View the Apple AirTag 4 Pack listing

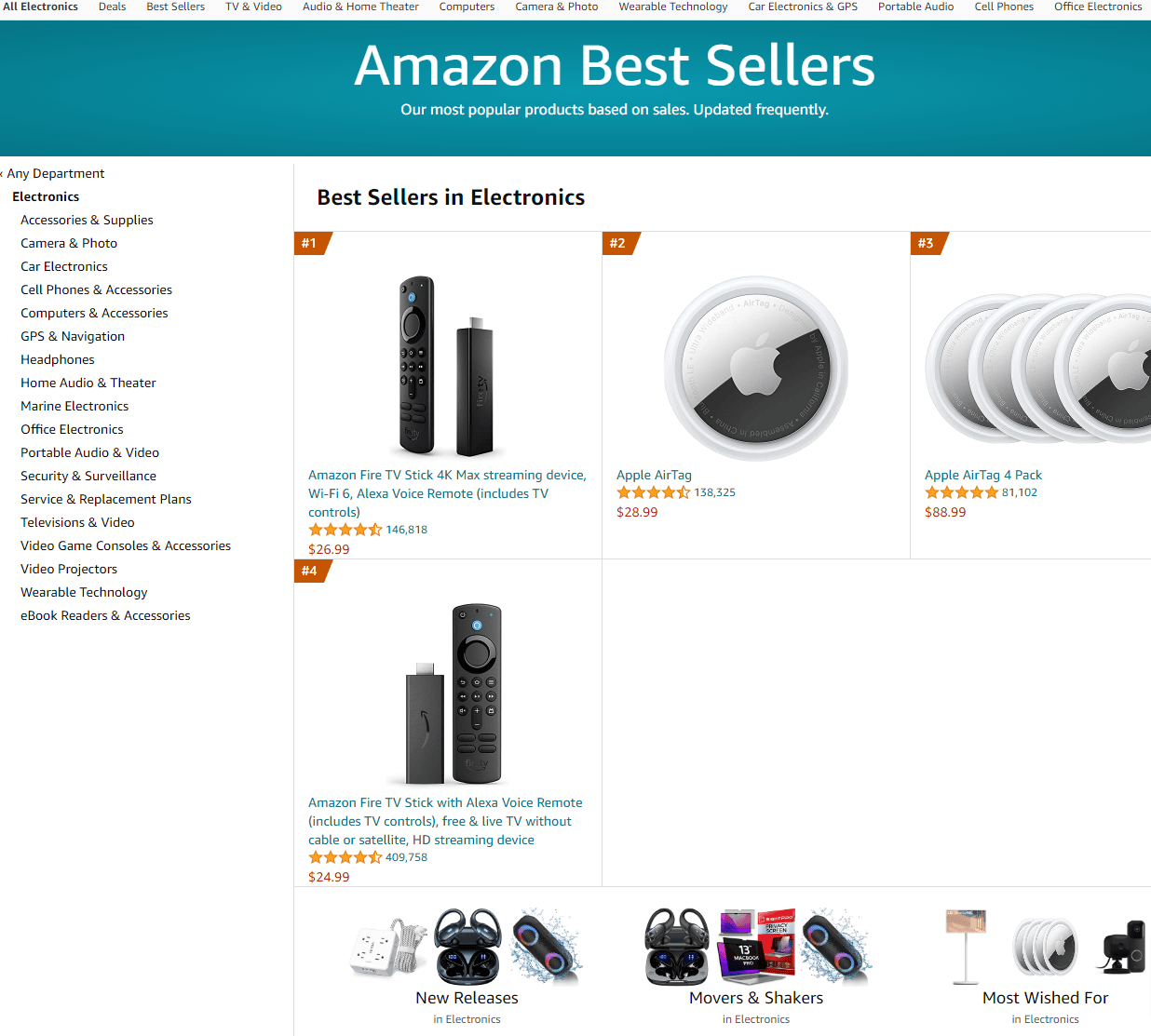click(x=982, y=475)
